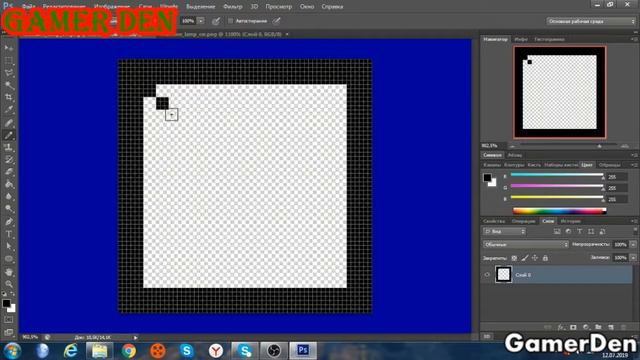Click toolbox foreground color swatch
The image size is (640, 360).
(6, 303)
